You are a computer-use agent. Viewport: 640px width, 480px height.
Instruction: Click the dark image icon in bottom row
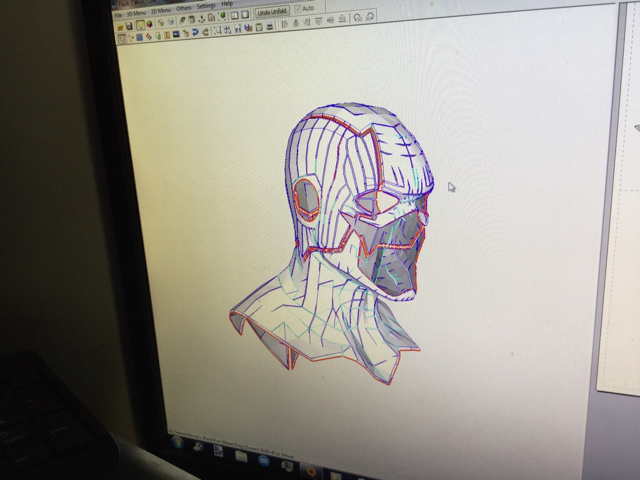(176, 34)
